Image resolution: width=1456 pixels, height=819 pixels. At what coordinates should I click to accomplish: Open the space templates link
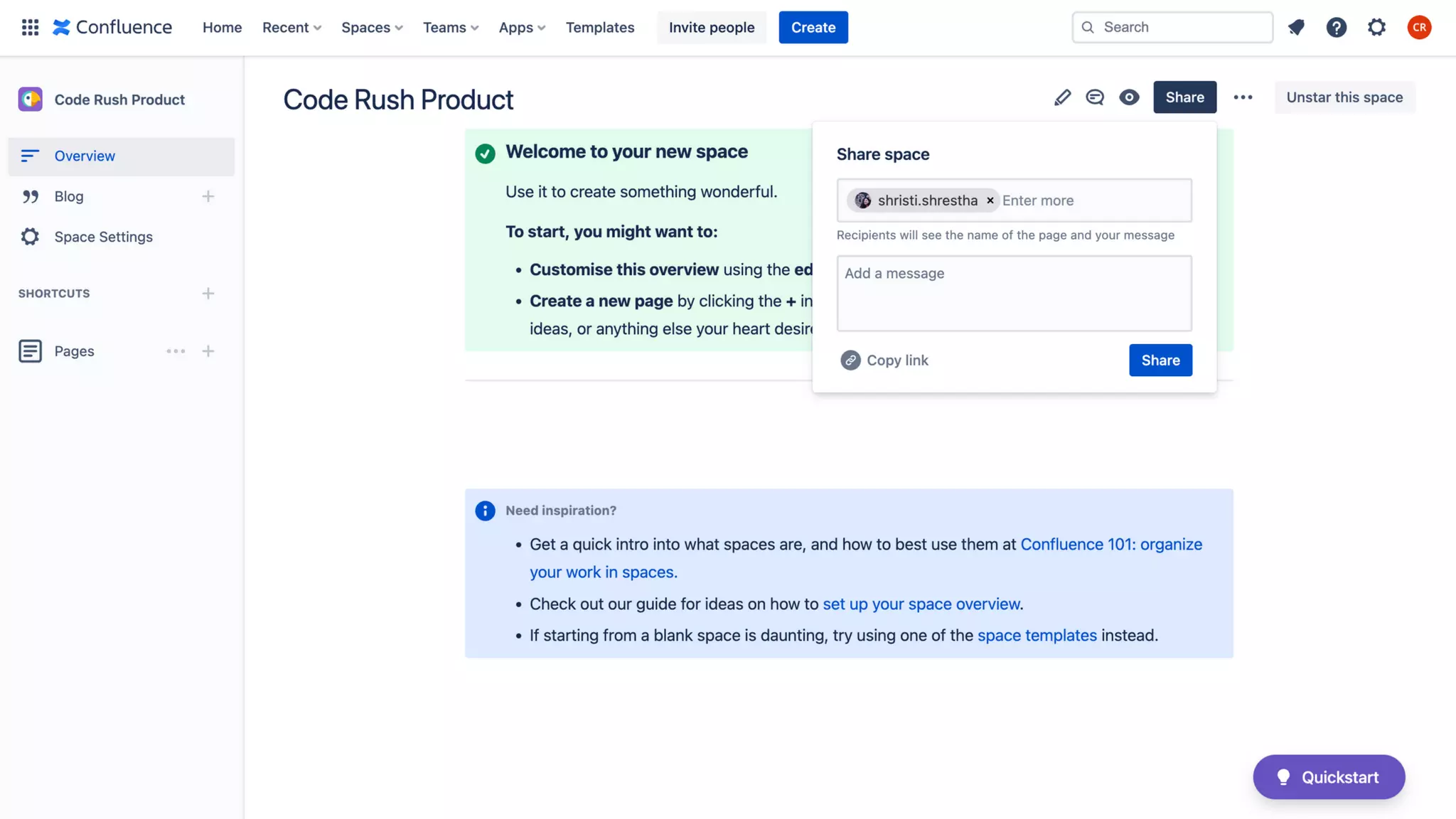pos(1037,635)
